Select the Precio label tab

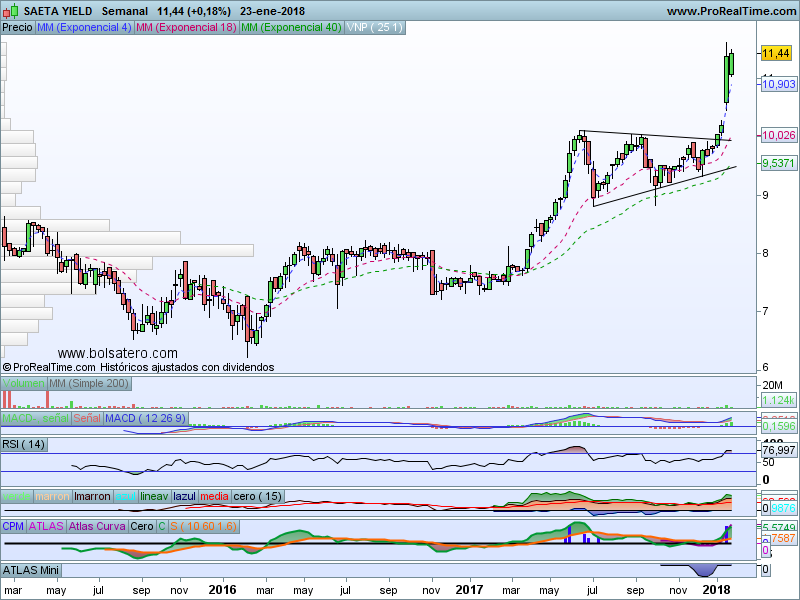coord(17,27)
